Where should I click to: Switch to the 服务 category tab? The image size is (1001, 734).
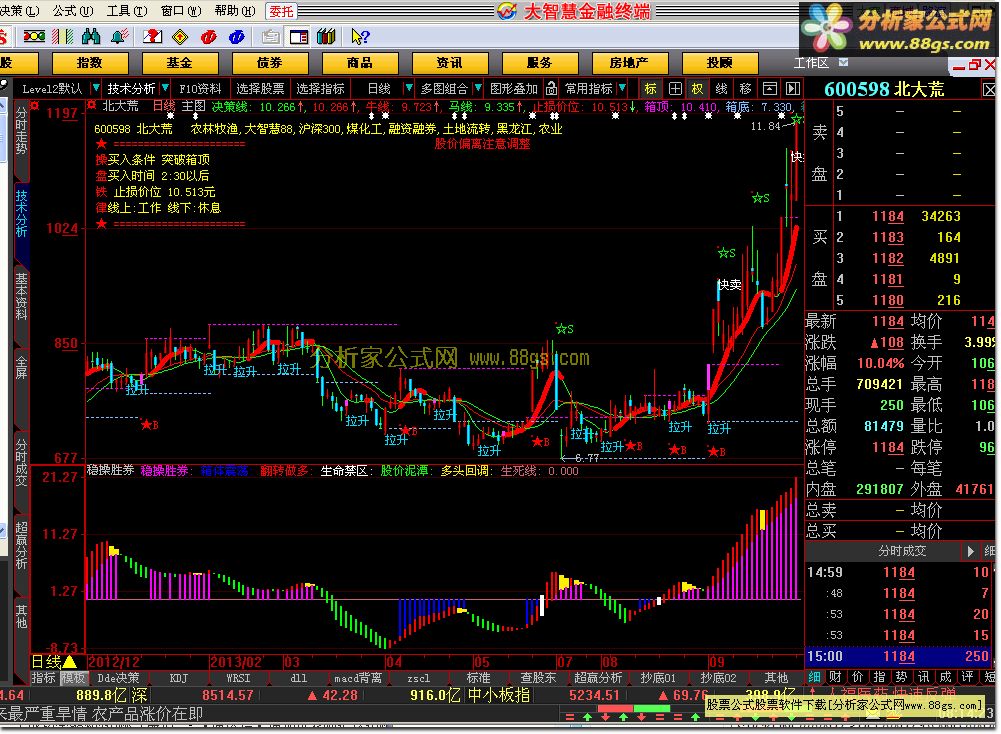coord(540,63)
